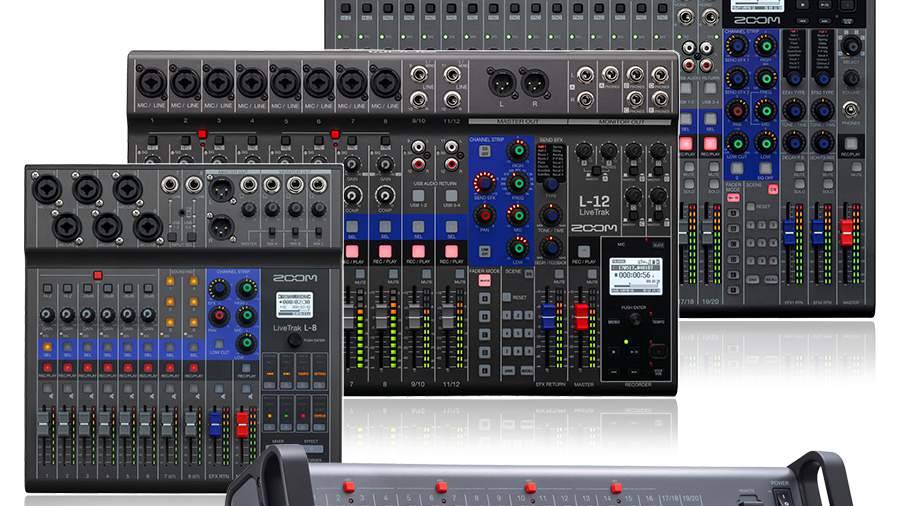Click the L-12 FADER MODE master button
The height and width of the screenshot is (506, 900).
point(485,282)
